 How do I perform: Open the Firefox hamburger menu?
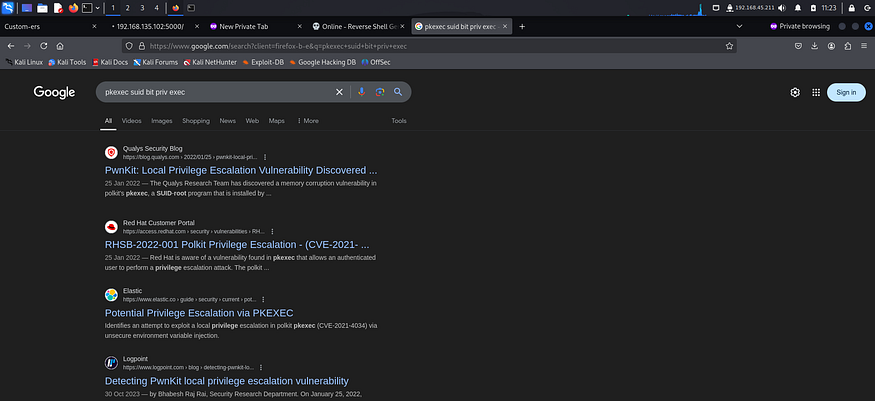pos(864,46)
